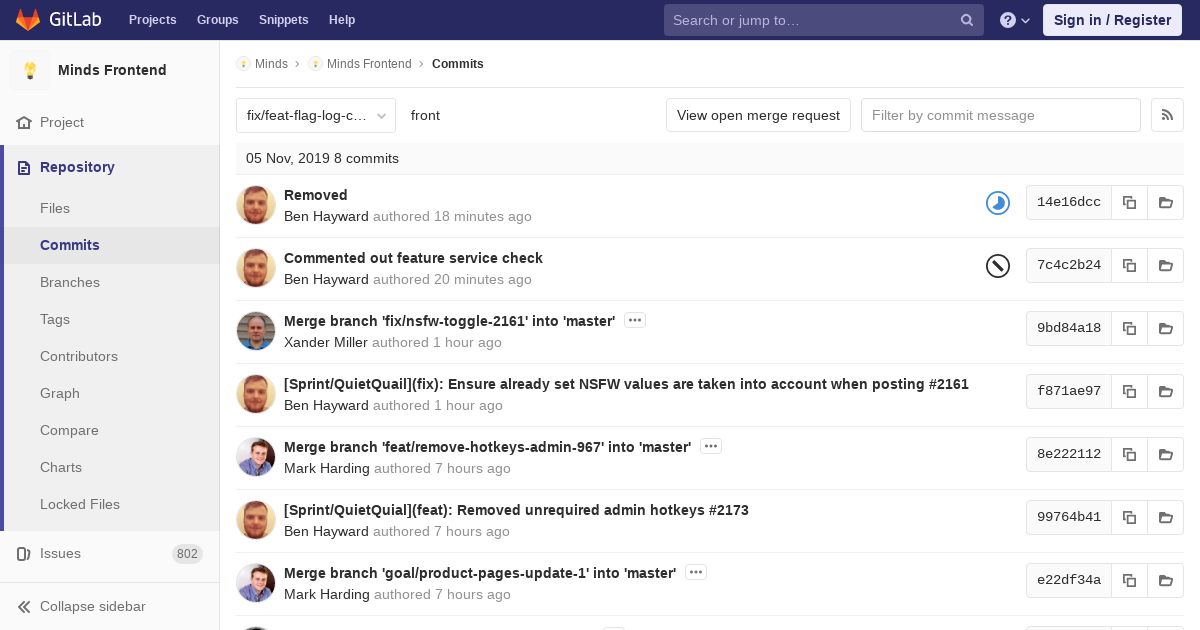Open canceled pipeline status icon for 7c4c2b24
Image resolution: width=1200 pixels, height=630 pixels.
(998, 265)
